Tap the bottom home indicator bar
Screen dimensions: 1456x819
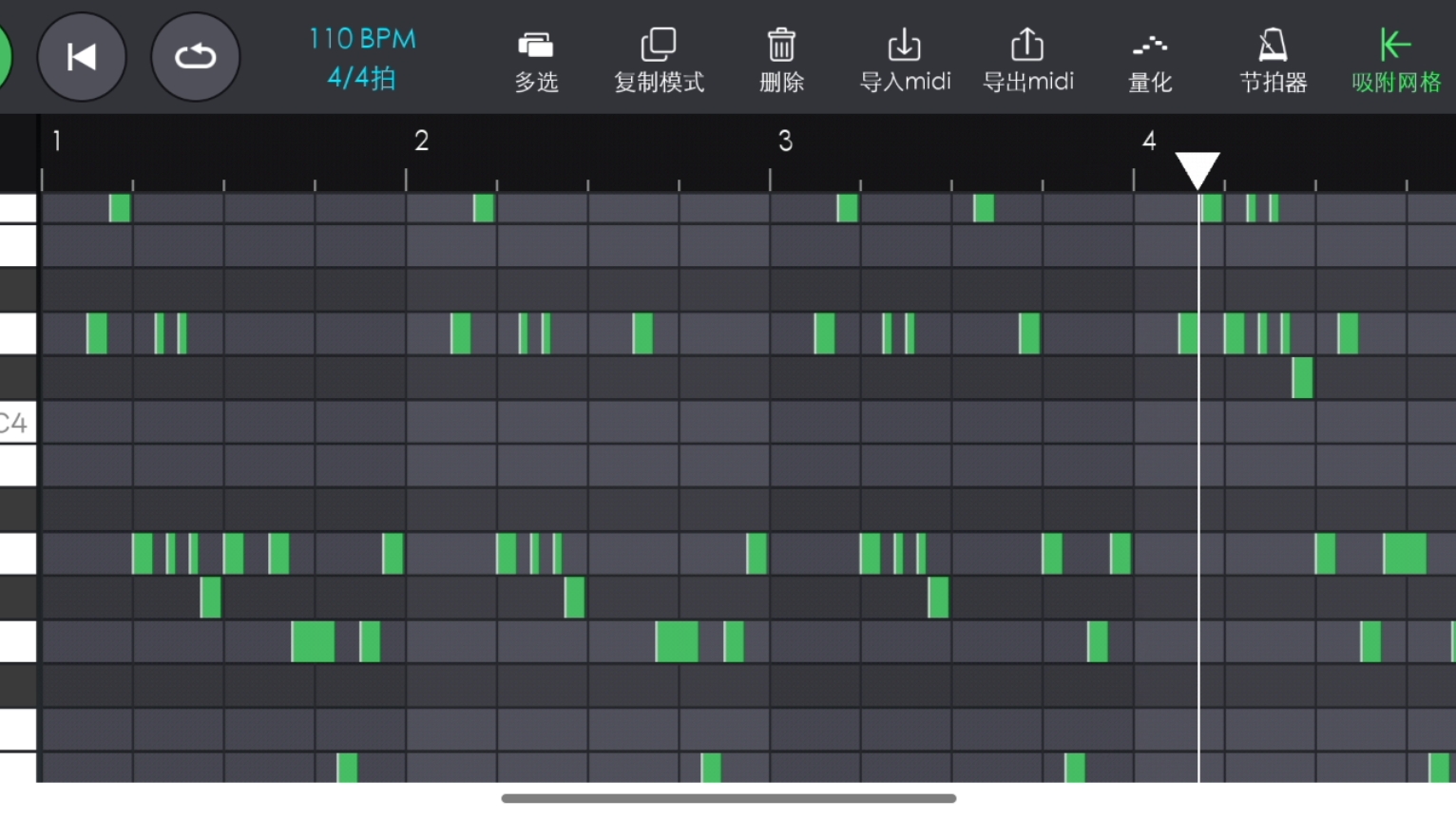[728, 798]
